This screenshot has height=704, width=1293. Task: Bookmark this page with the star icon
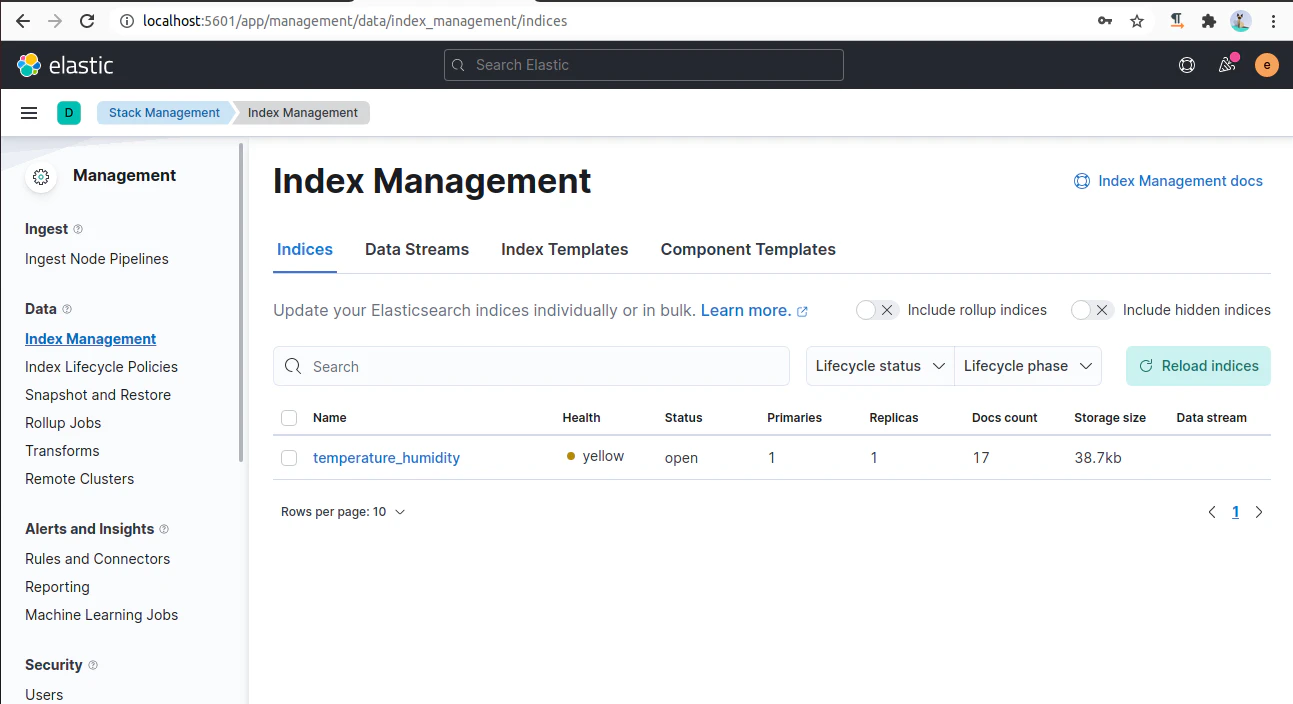point(1137,21)
